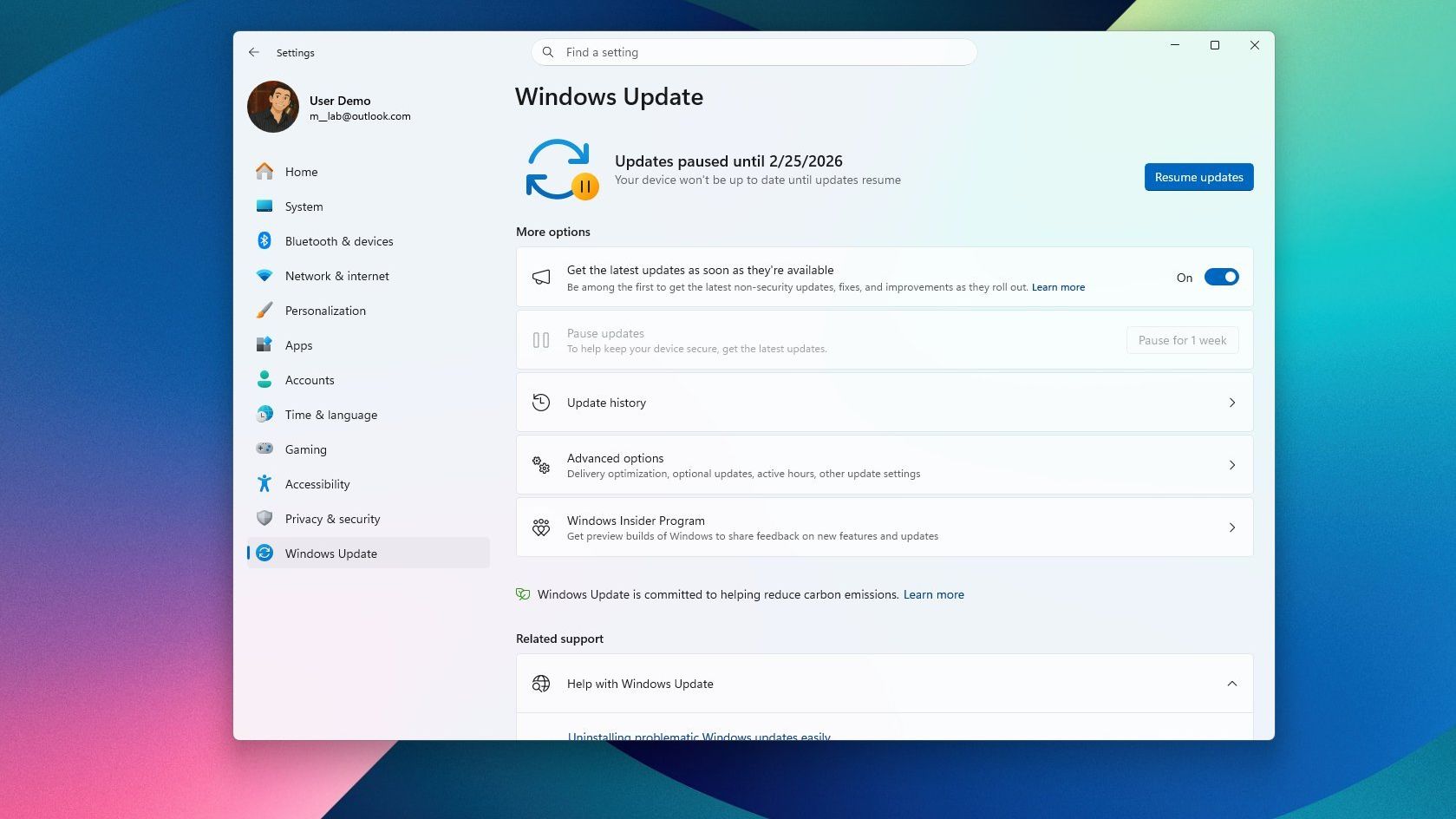1456x819 pixels.
Task: Click the Bluetooth icon in sidebar
Action: (x=264, y=241)
